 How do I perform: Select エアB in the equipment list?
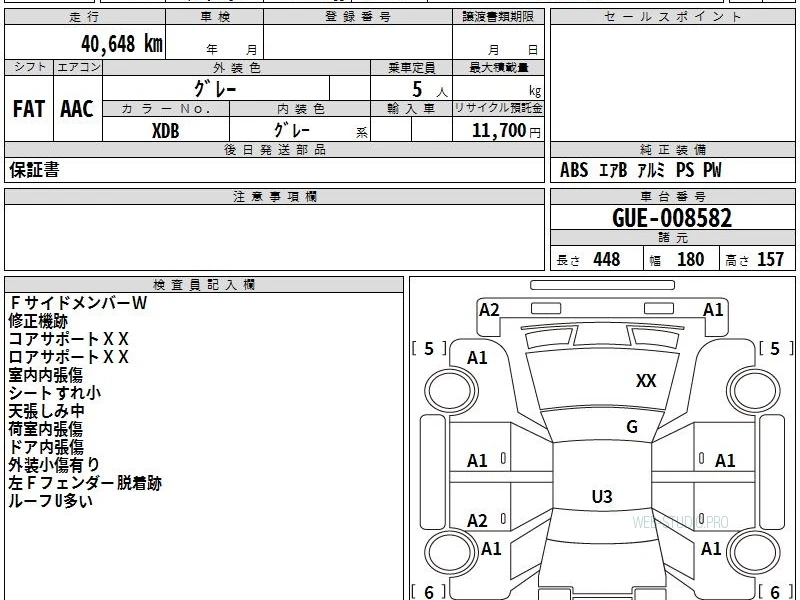tap(613, 170)
